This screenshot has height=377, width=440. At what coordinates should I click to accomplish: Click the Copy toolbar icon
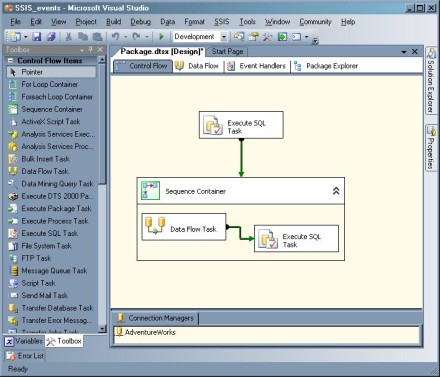coord(83,36)
